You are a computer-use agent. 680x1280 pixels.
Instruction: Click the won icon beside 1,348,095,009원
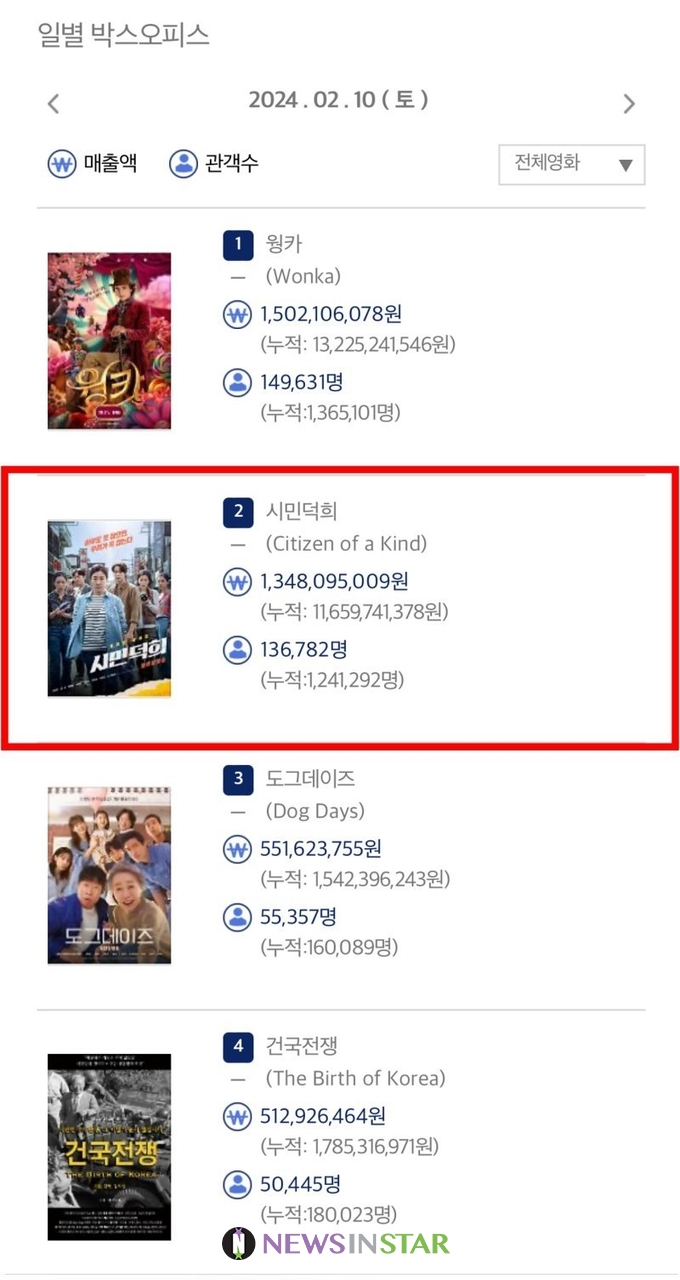pyautogui.click(x=237, y=582)
